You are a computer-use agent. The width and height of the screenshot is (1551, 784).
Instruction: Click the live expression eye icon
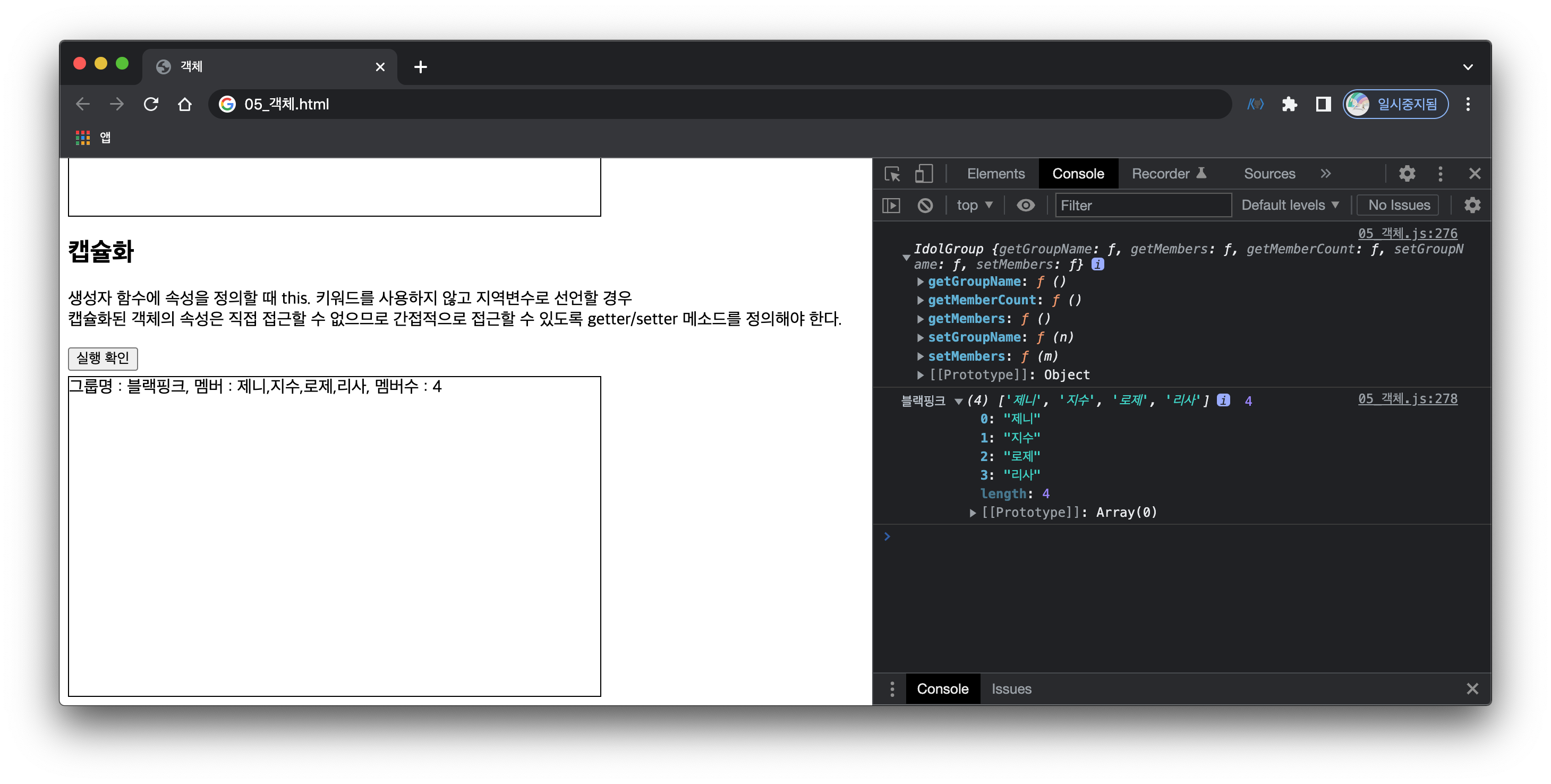1025,206
